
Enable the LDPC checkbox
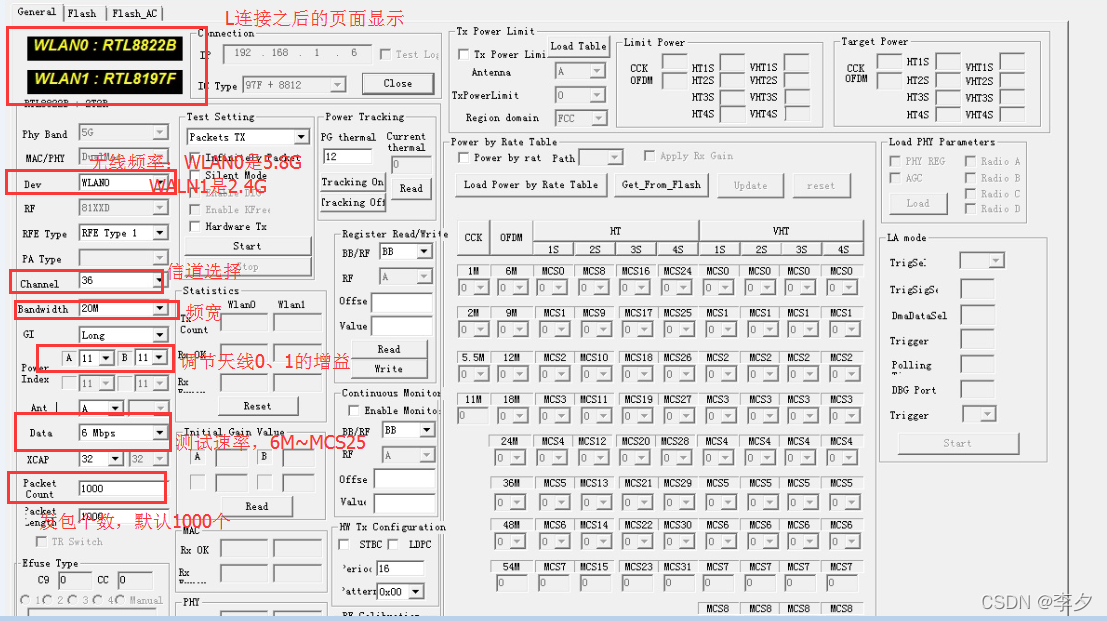pos(393,544)
